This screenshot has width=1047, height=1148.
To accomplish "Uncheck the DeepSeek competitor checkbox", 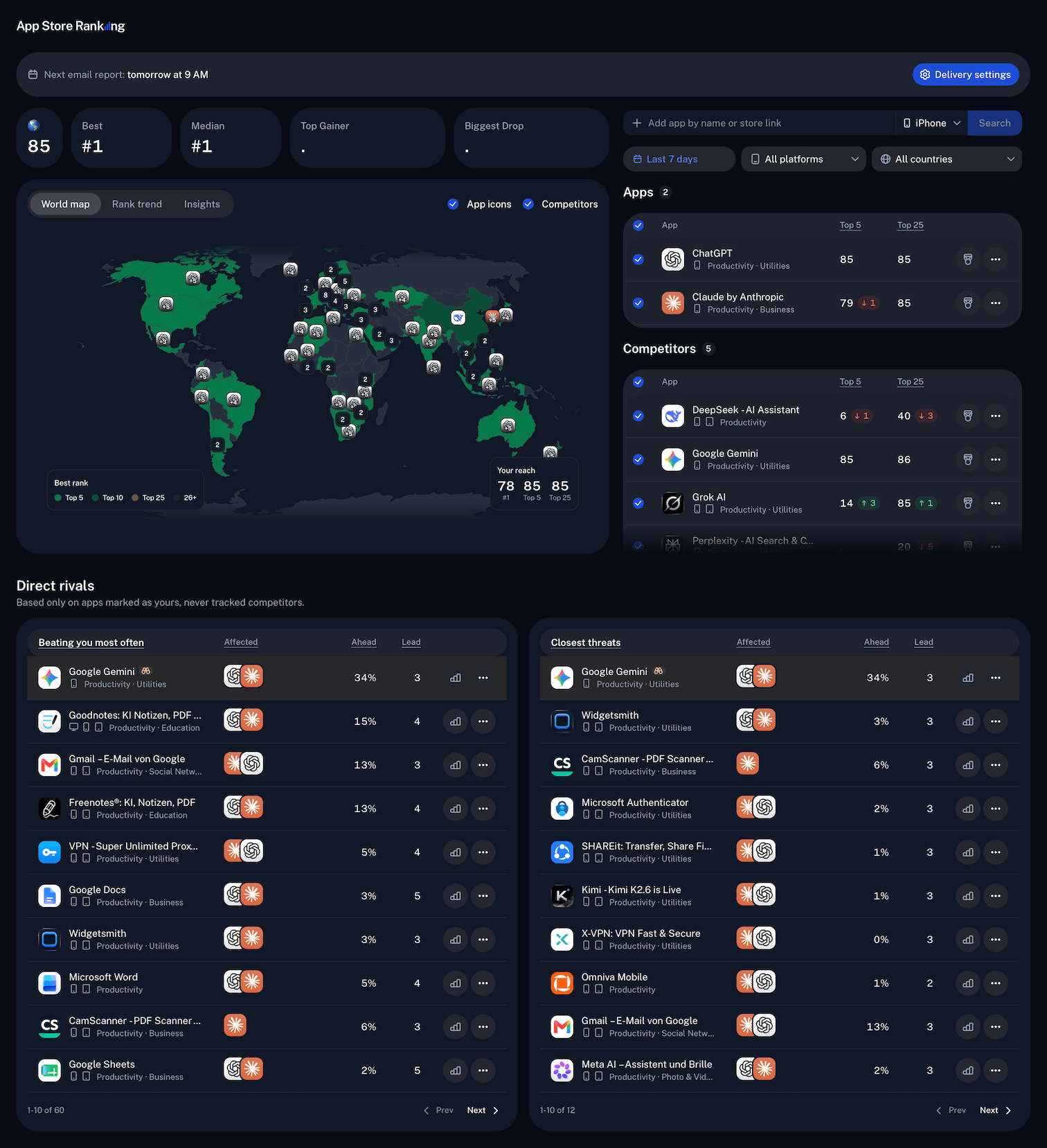I will 638,416.
